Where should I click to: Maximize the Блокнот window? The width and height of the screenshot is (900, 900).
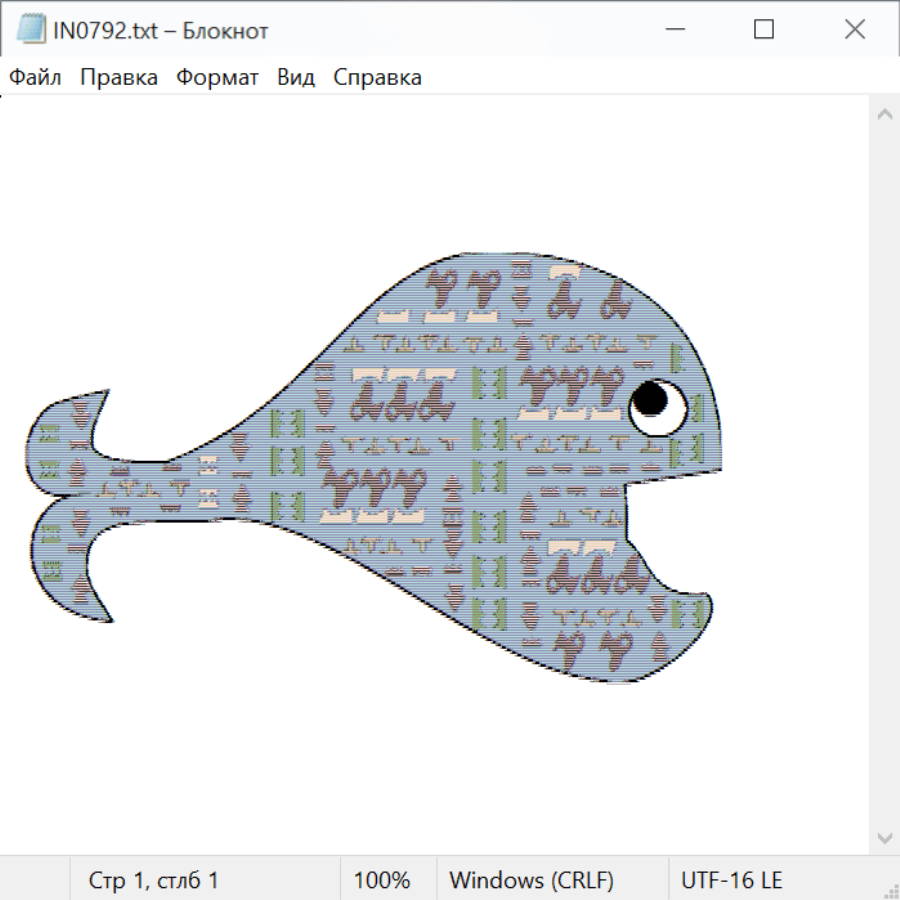click(x=763, y=30)
